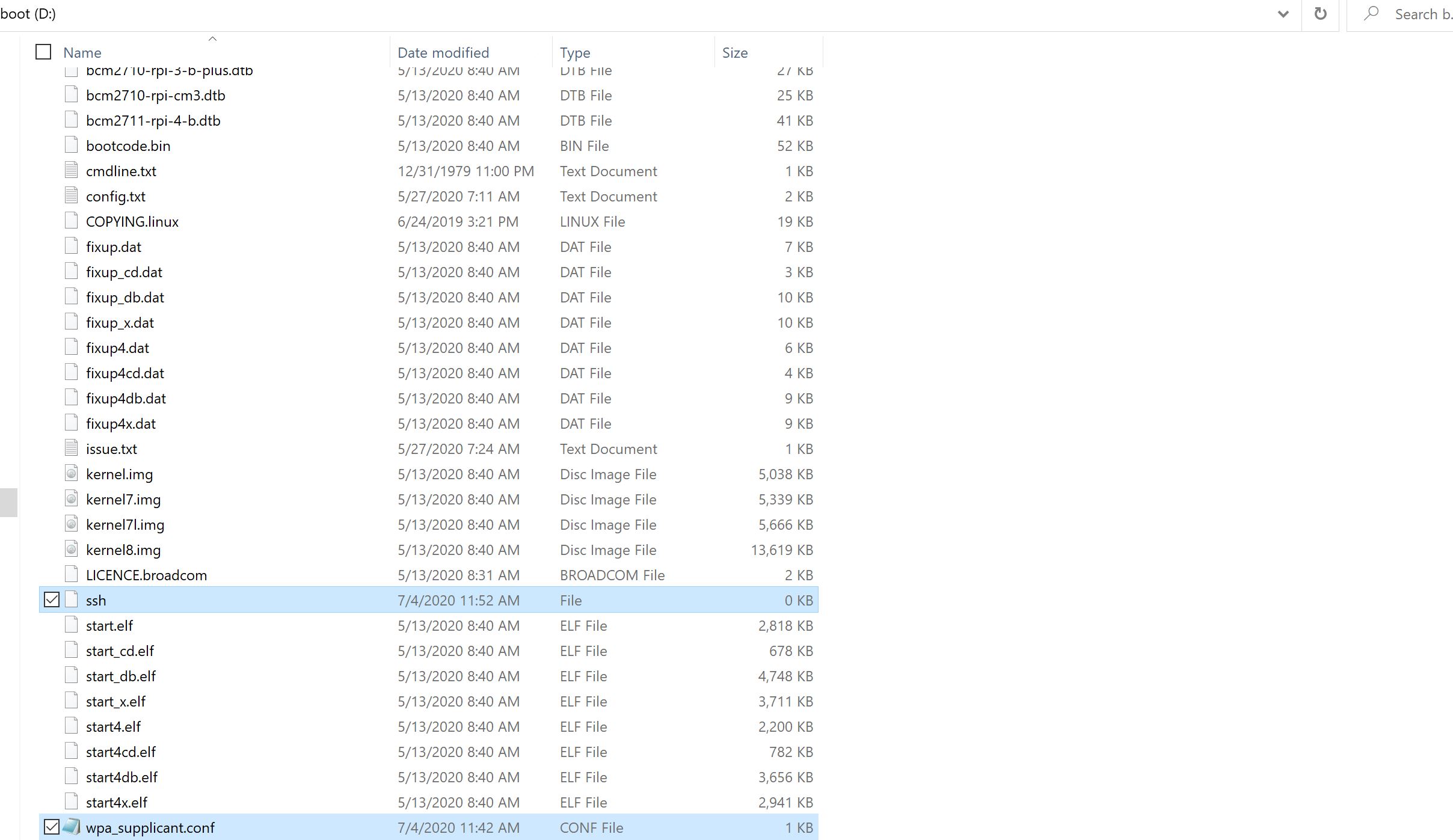Click the 6/24/2019 3:21 PM date cell
The image size is (1453, 840).
[x=458, y=222]
